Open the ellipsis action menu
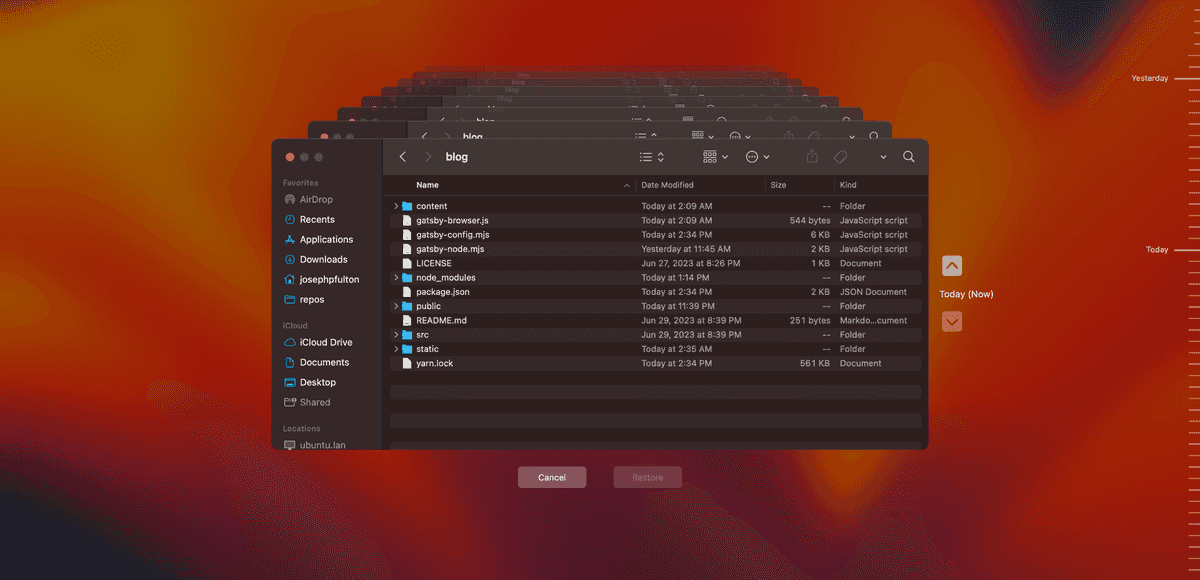This screenshot has height=580, width=1200. pos(757,157)
